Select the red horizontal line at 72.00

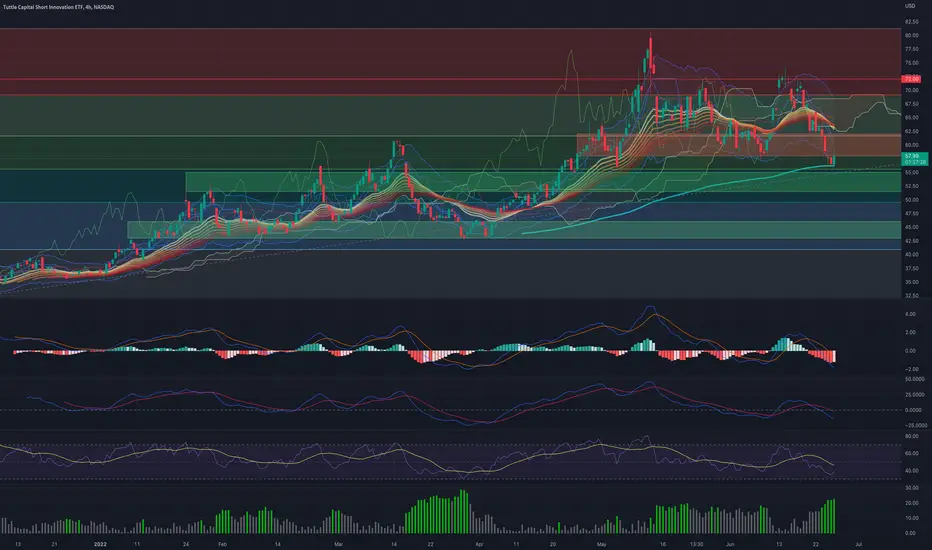pos(451,79)
